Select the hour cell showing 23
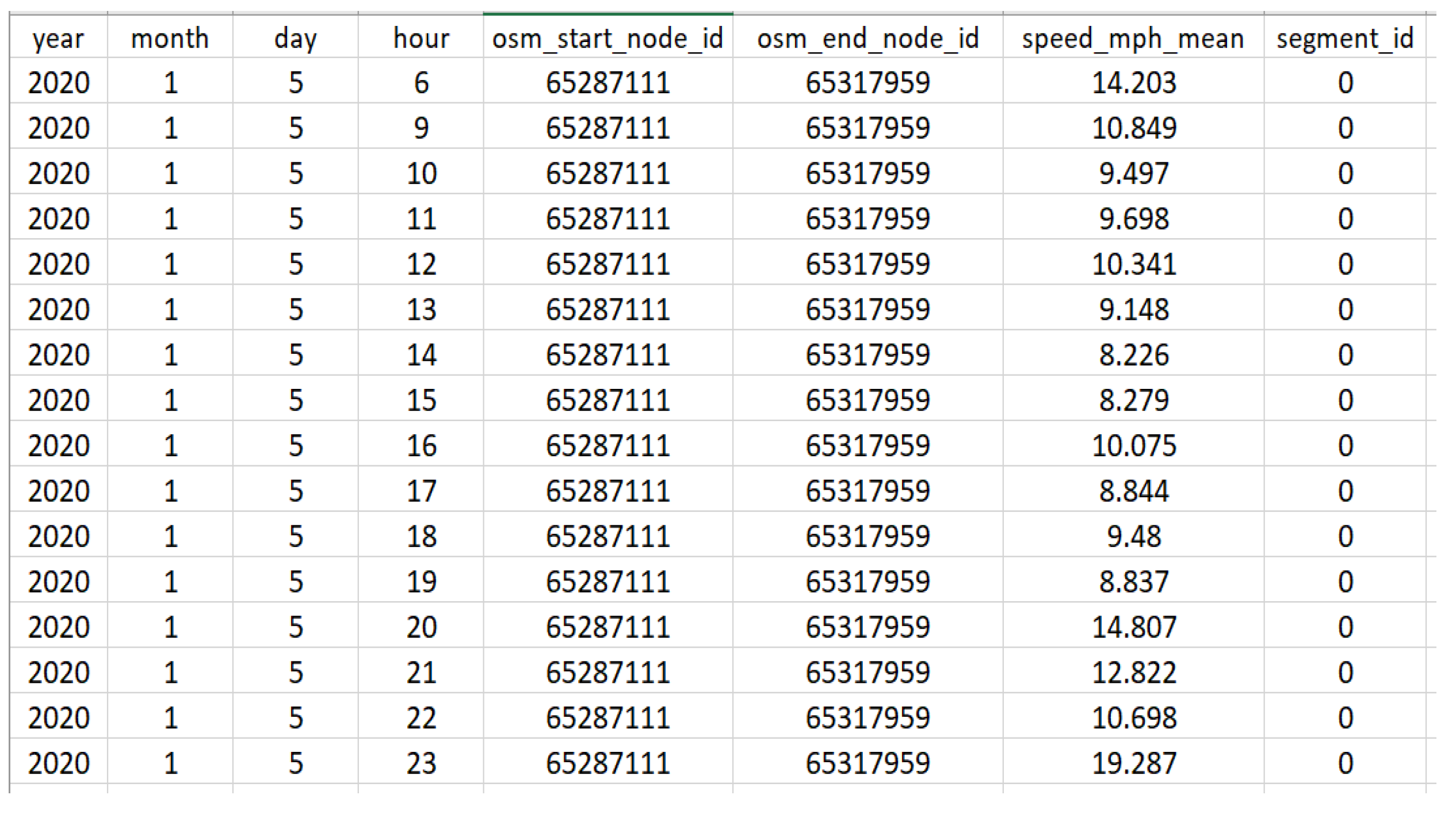 [x=421, y=763]
